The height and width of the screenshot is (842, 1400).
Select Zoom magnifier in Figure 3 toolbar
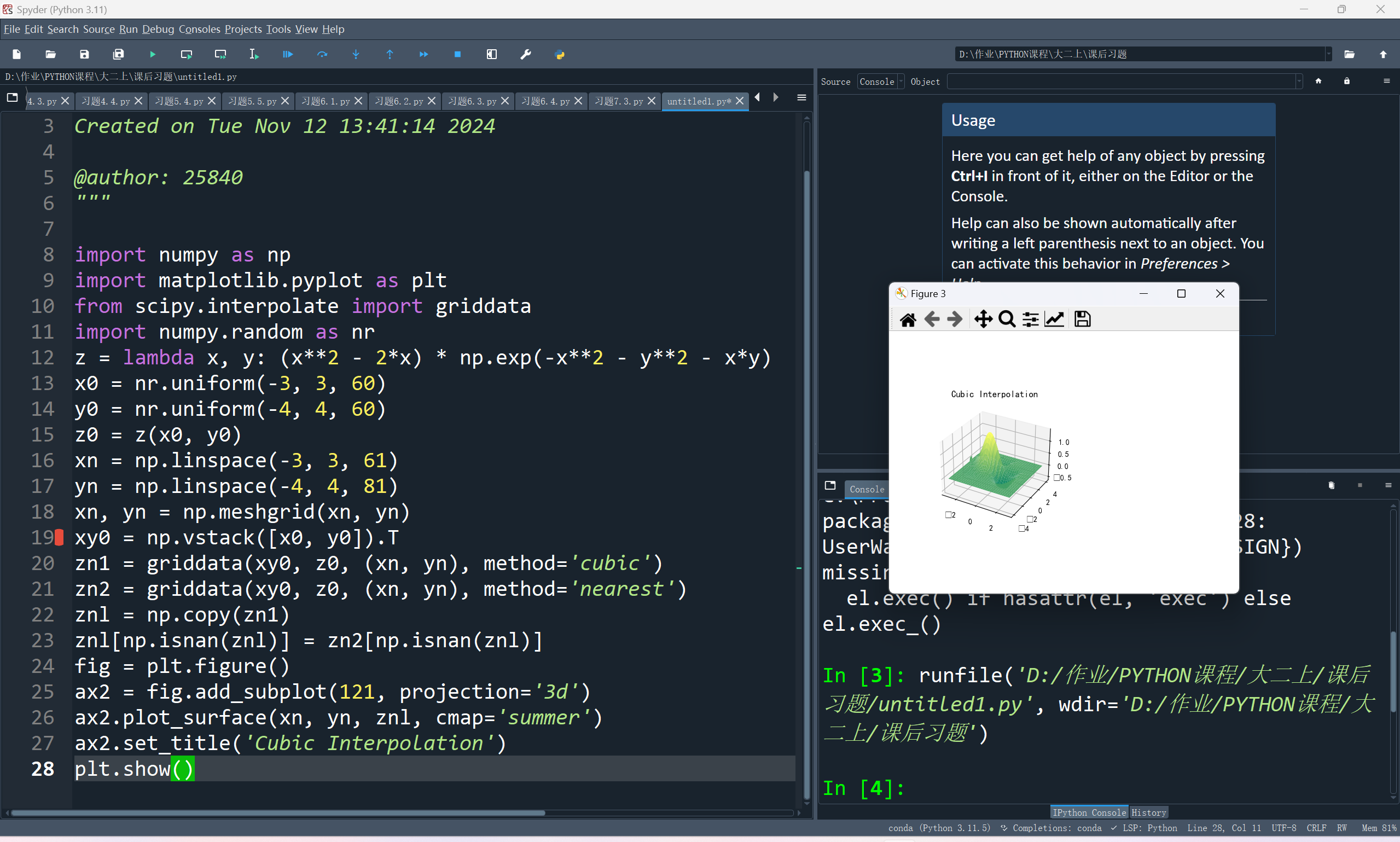pyautogui.click(x=1006, y=320)
